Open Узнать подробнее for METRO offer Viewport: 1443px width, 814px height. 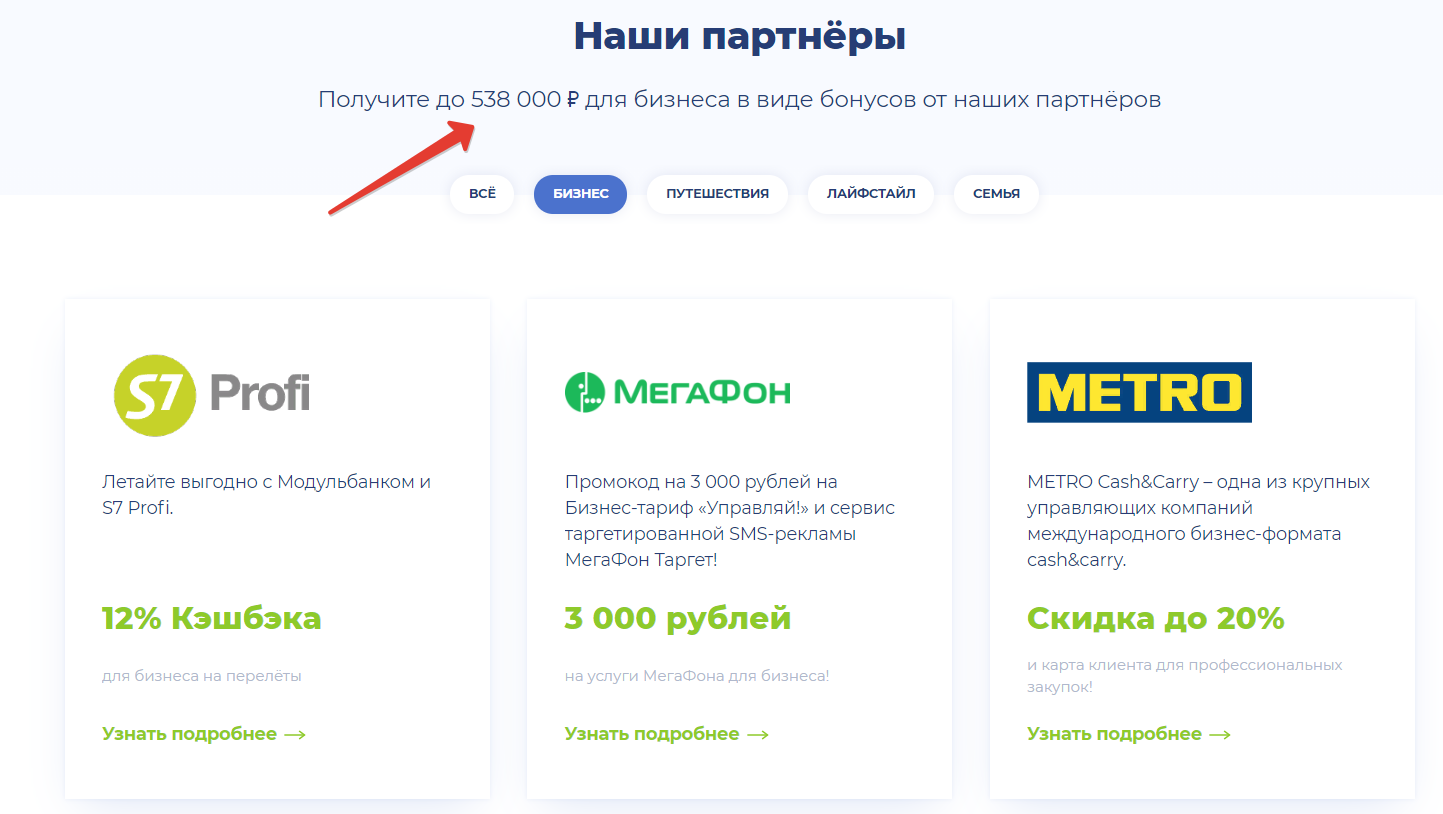tap(1114, 734)
